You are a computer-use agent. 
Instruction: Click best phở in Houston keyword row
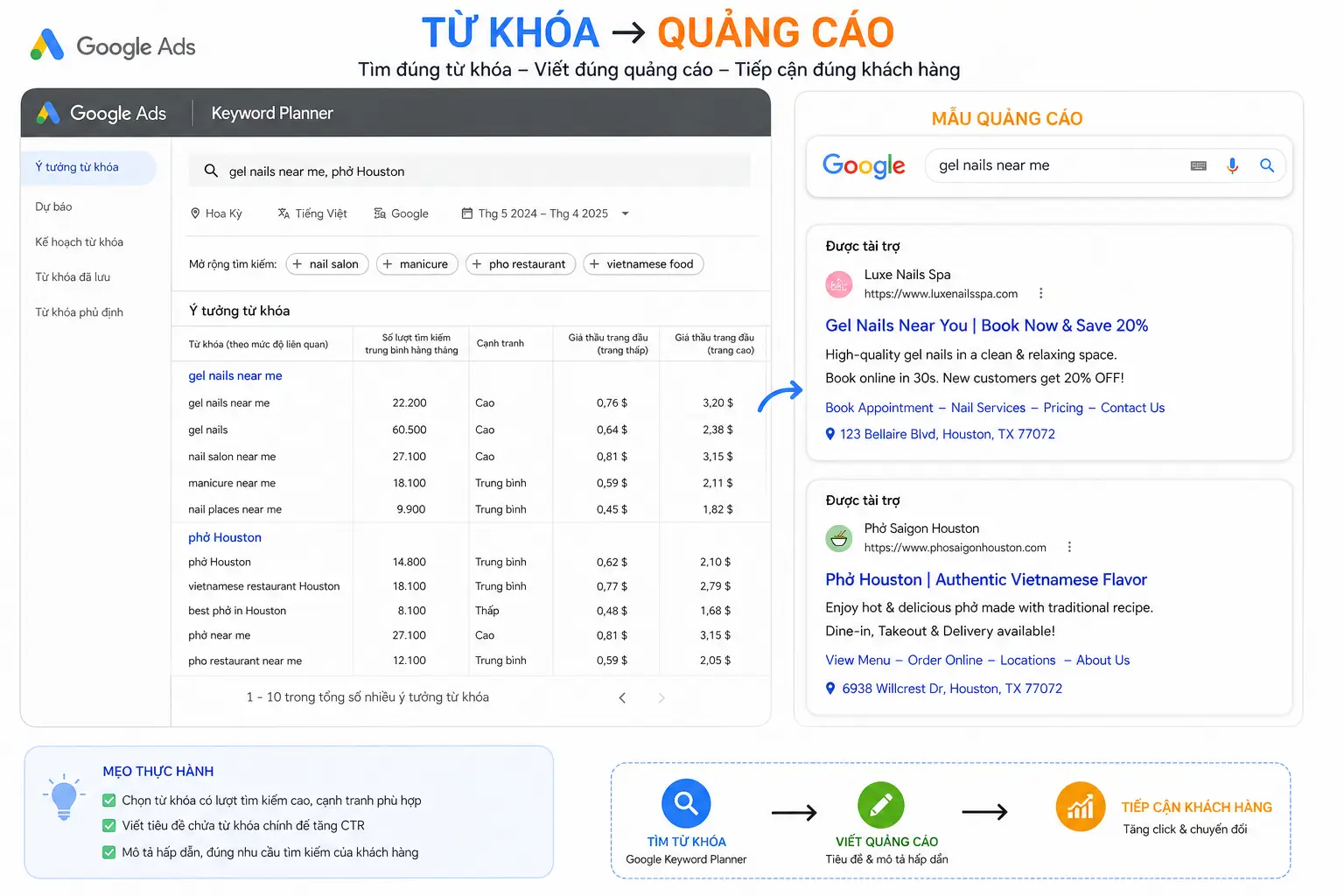point(471,611)
